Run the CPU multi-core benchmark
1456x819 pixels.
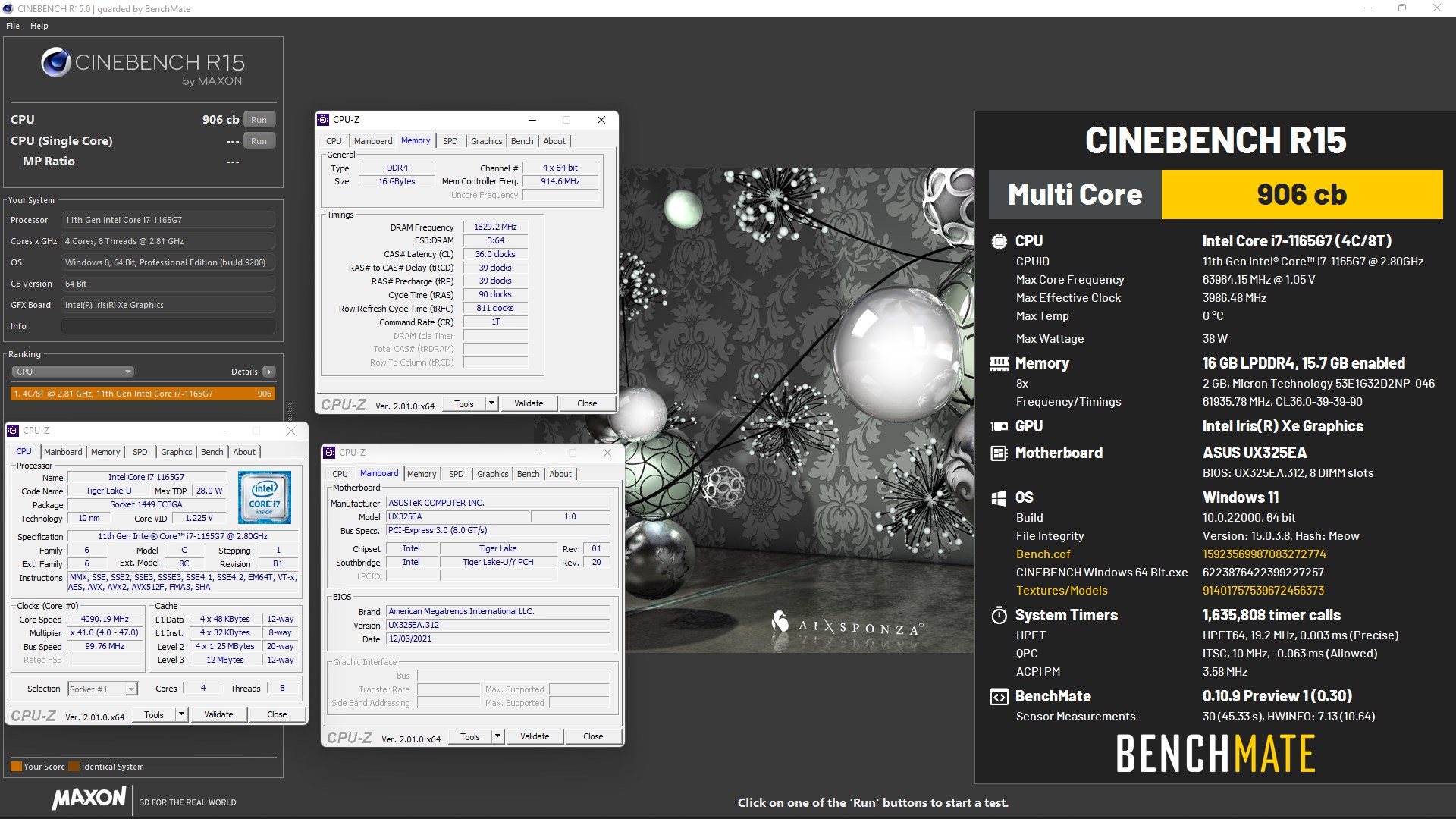point(259,120)
